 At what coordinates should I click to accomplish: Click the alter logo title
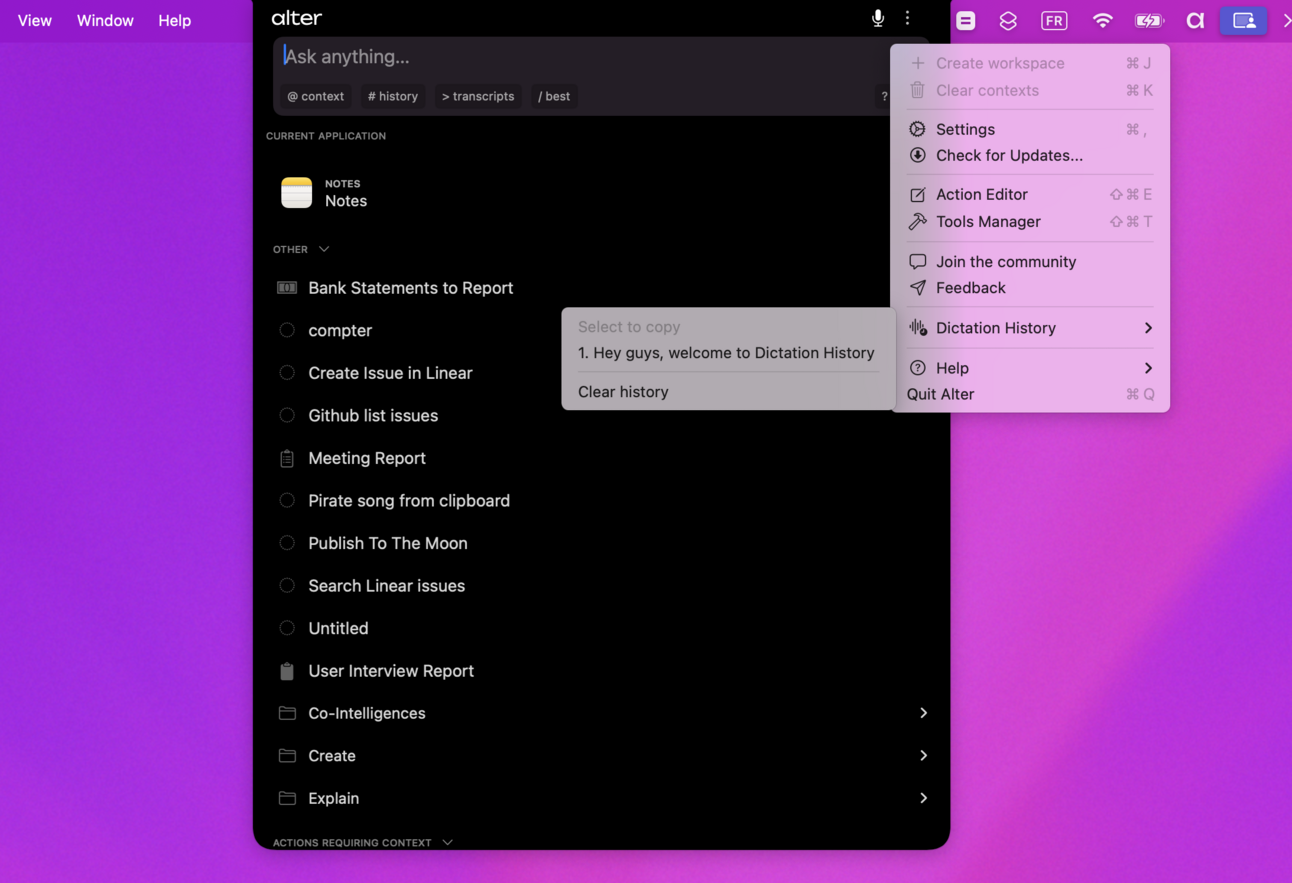297,18
